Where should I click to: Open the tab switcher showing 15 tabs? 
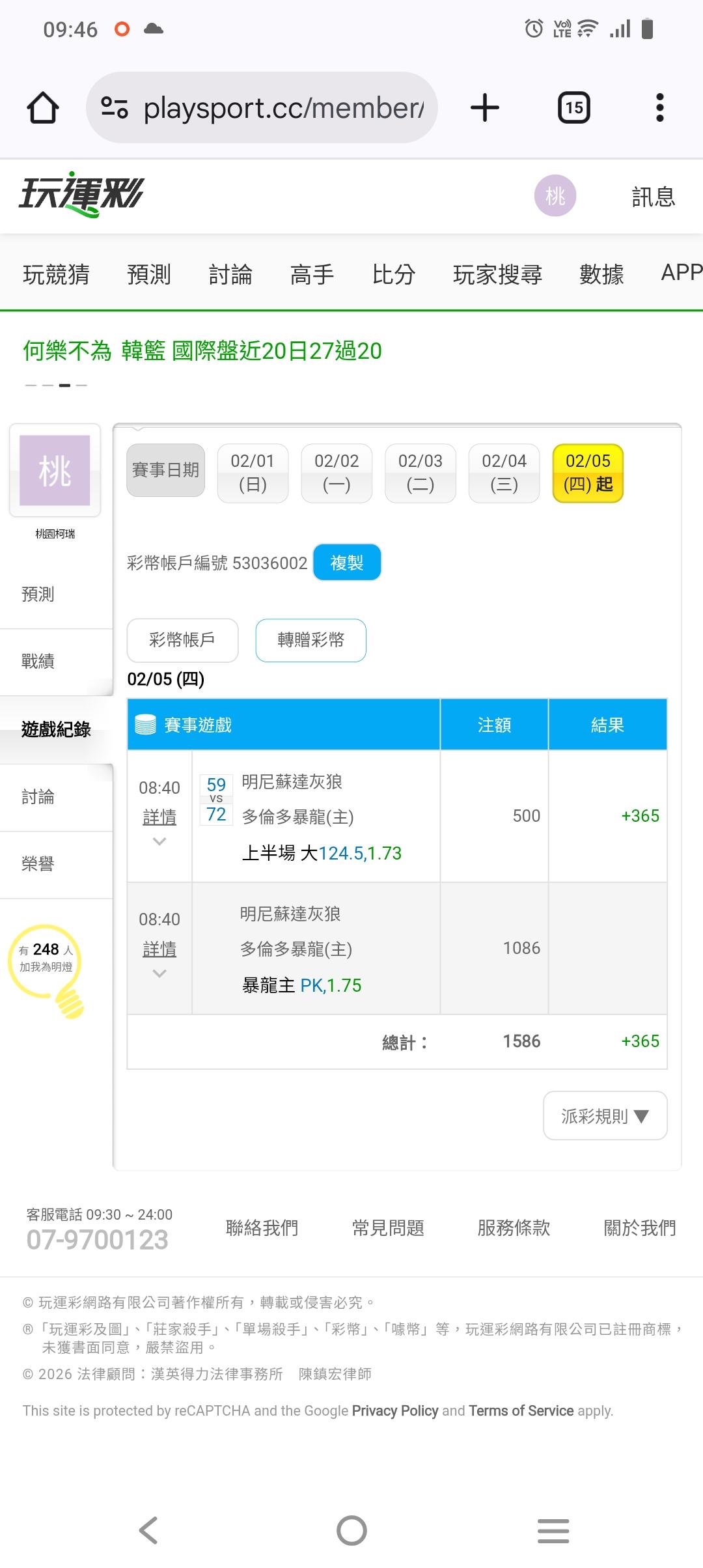pos(573,107)
